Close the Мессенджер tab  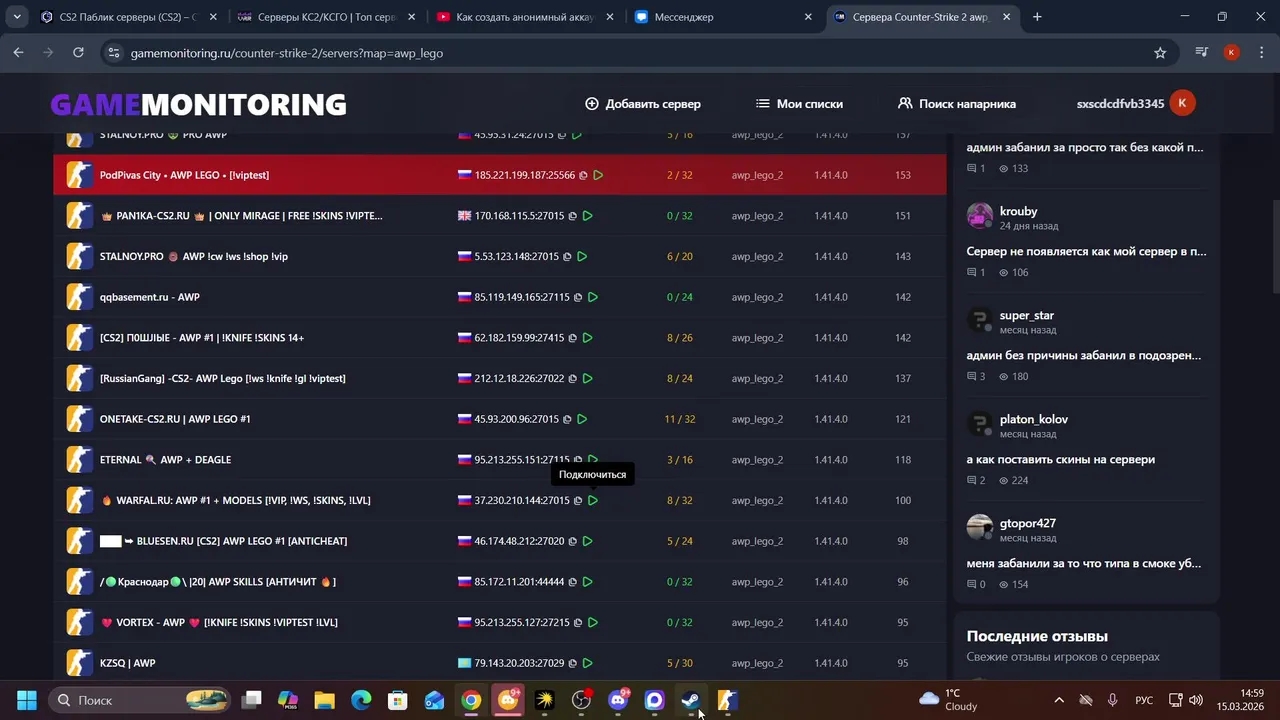click(x=807, y=17)
